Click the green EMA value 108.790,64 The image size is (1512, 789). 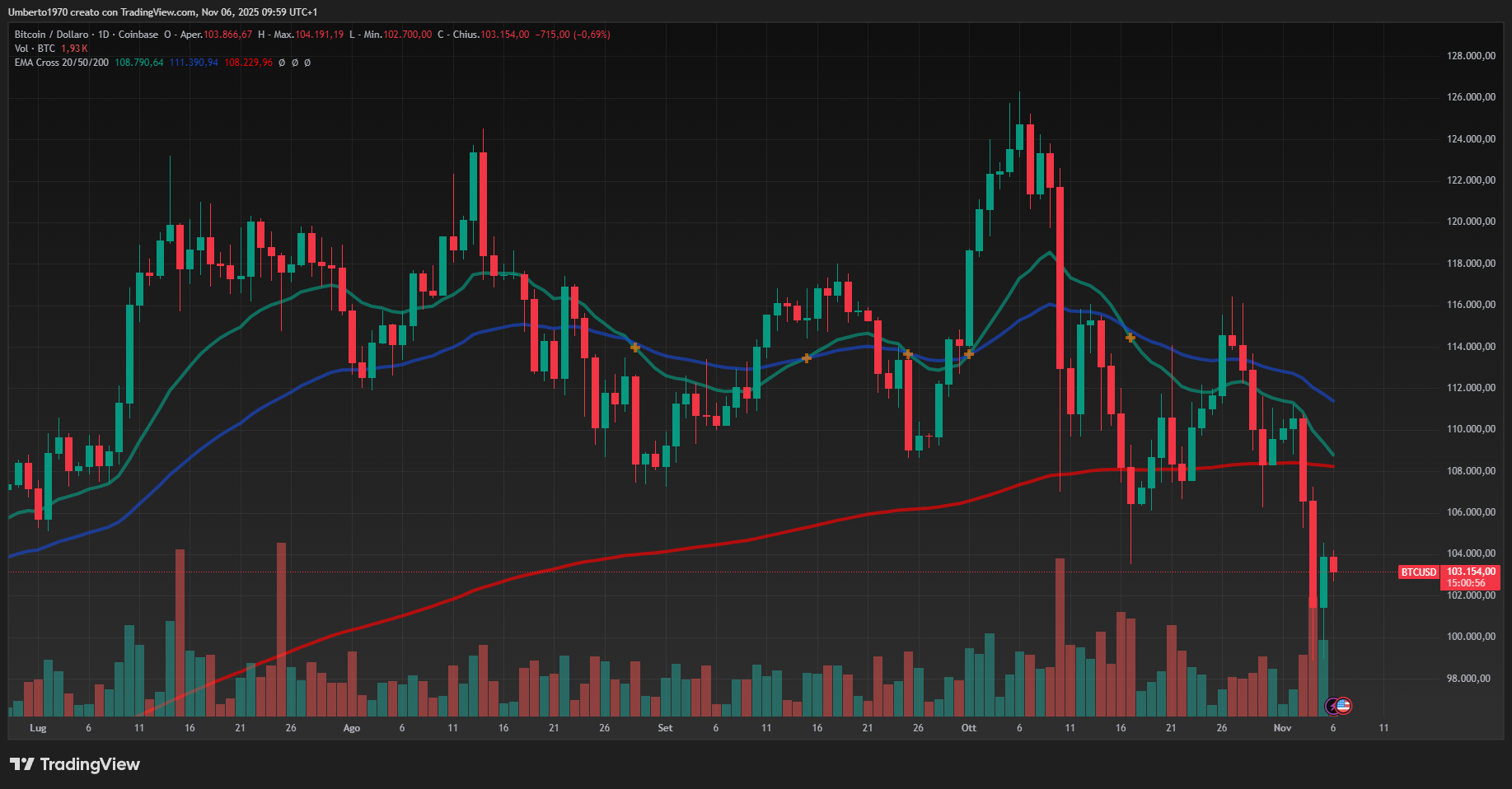point(138,63)
